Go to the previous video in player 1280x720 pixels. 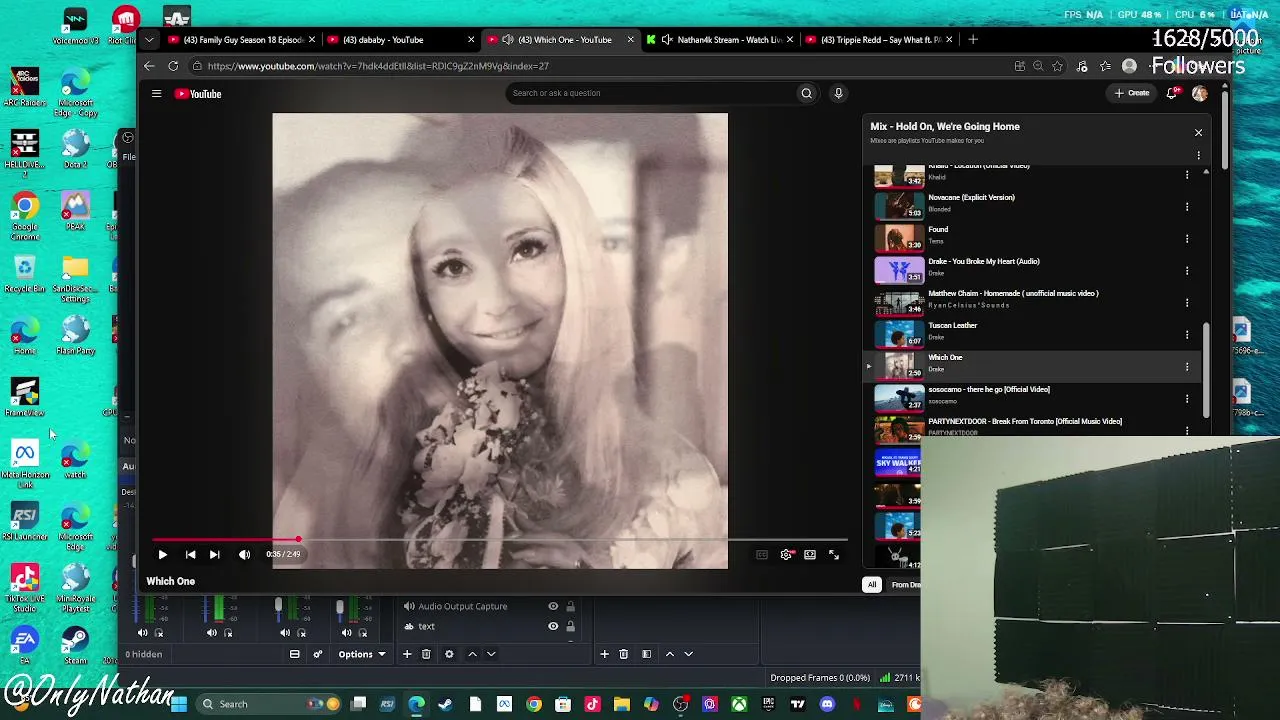tap(190, 554)
